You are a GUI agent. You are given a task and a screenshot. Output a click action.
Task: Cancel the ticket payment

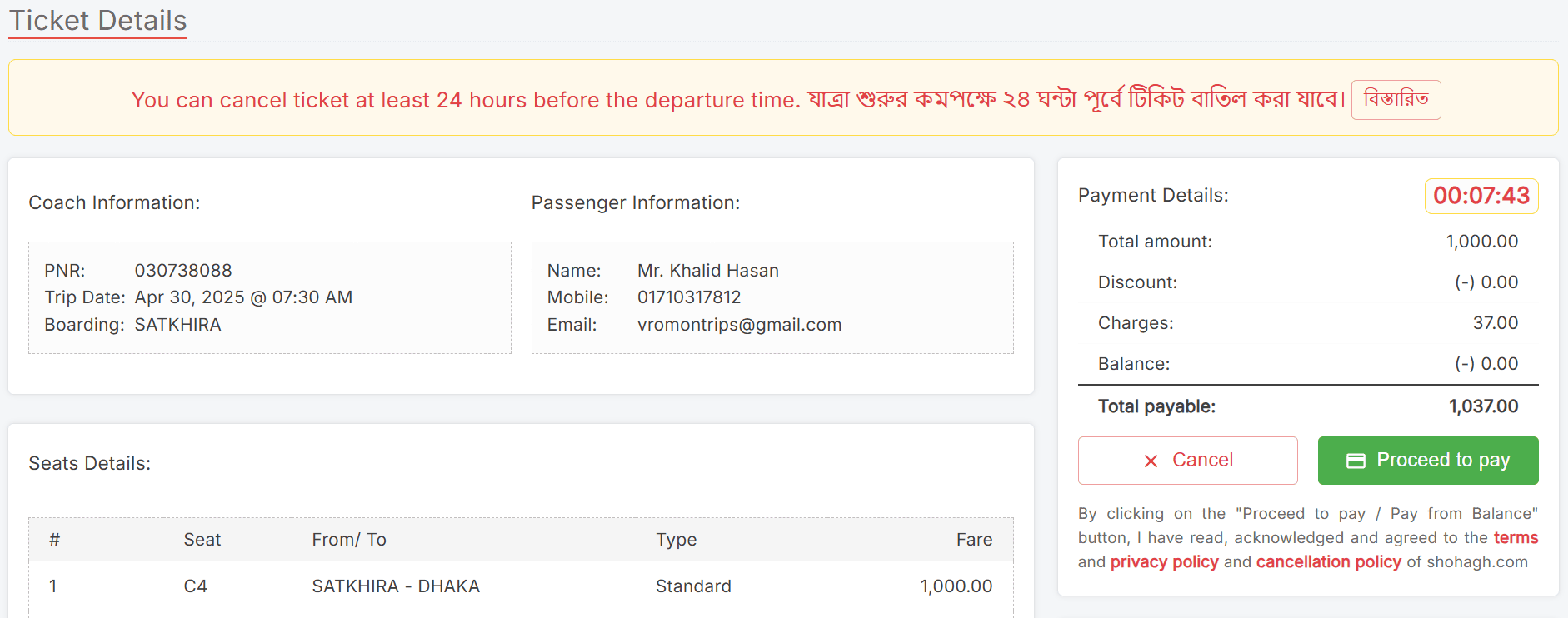point(1187,461)
